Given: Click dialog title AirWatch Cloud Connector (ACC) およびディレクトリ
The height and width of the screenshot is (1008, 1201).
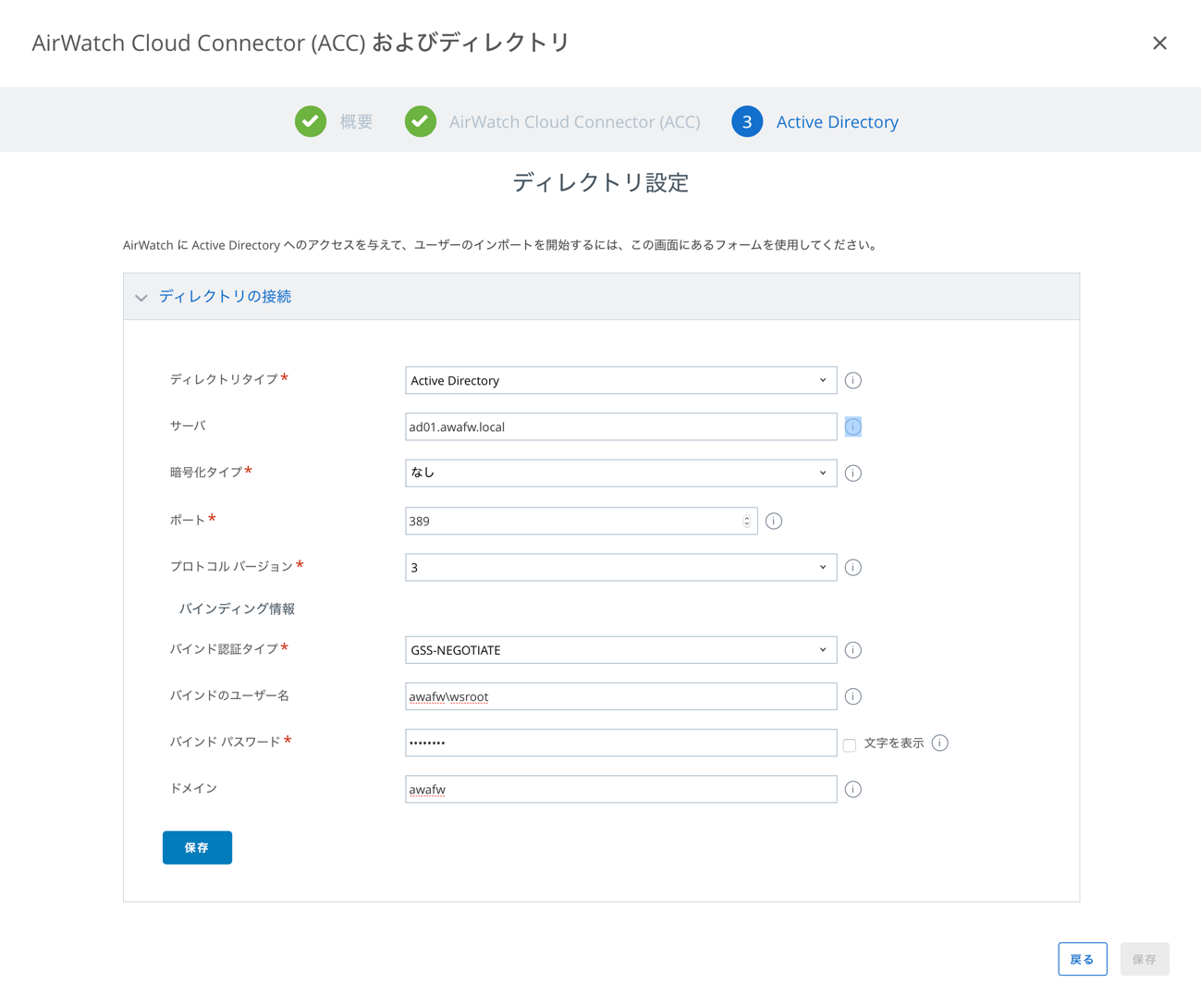Looking at the screenshot, I should pyautogui.click(x=300, y=43).
